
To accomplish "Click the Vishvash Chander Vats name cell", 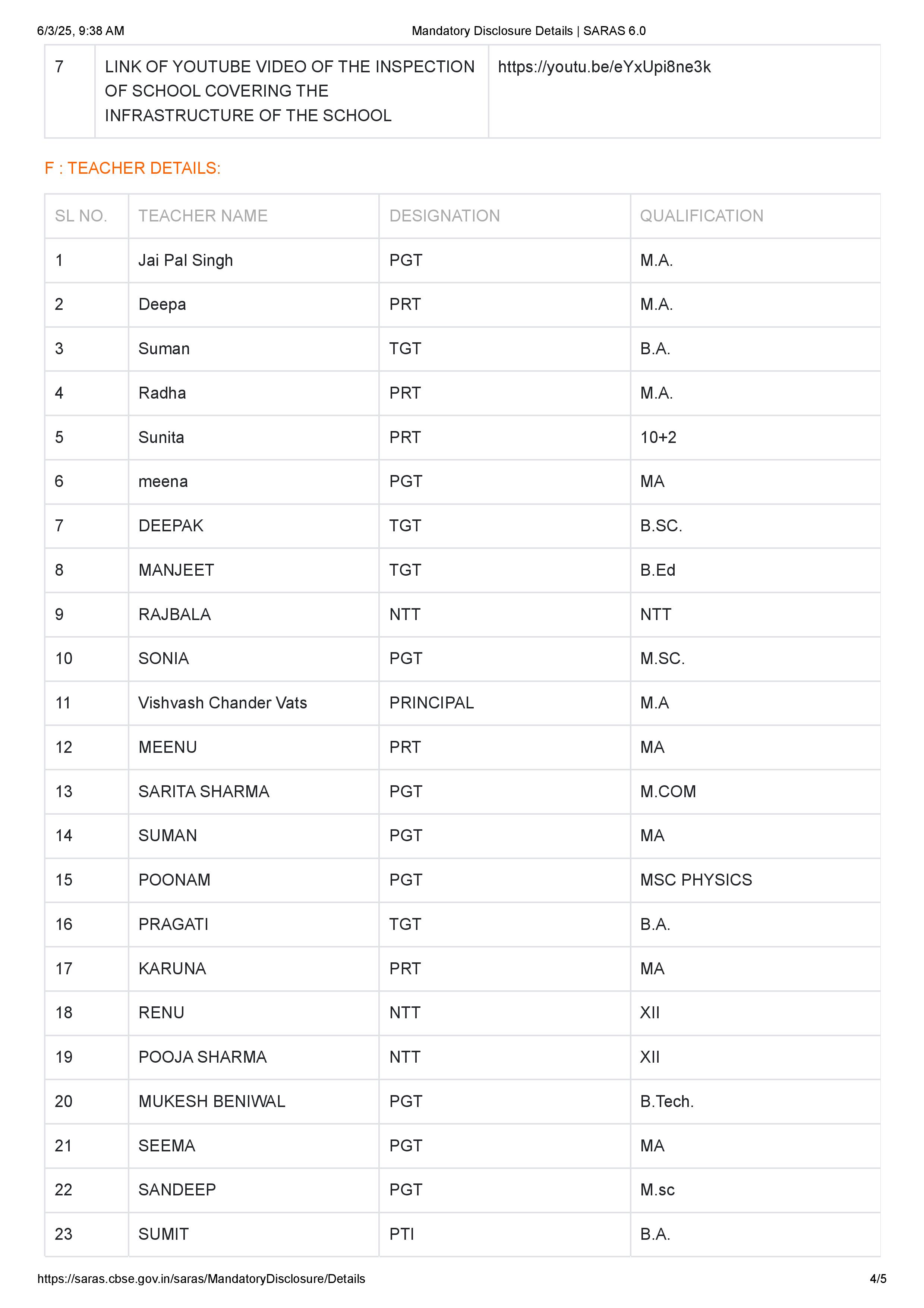I will click(x=223, y=703).
